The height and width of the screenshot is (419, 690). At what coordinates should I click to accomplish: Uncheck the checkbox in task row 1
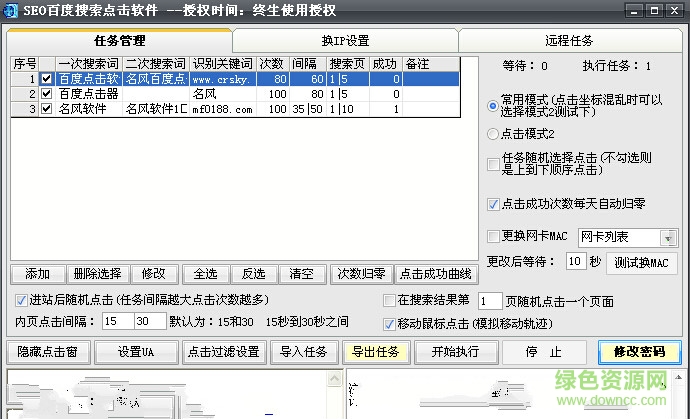click(x=47, y=79)
